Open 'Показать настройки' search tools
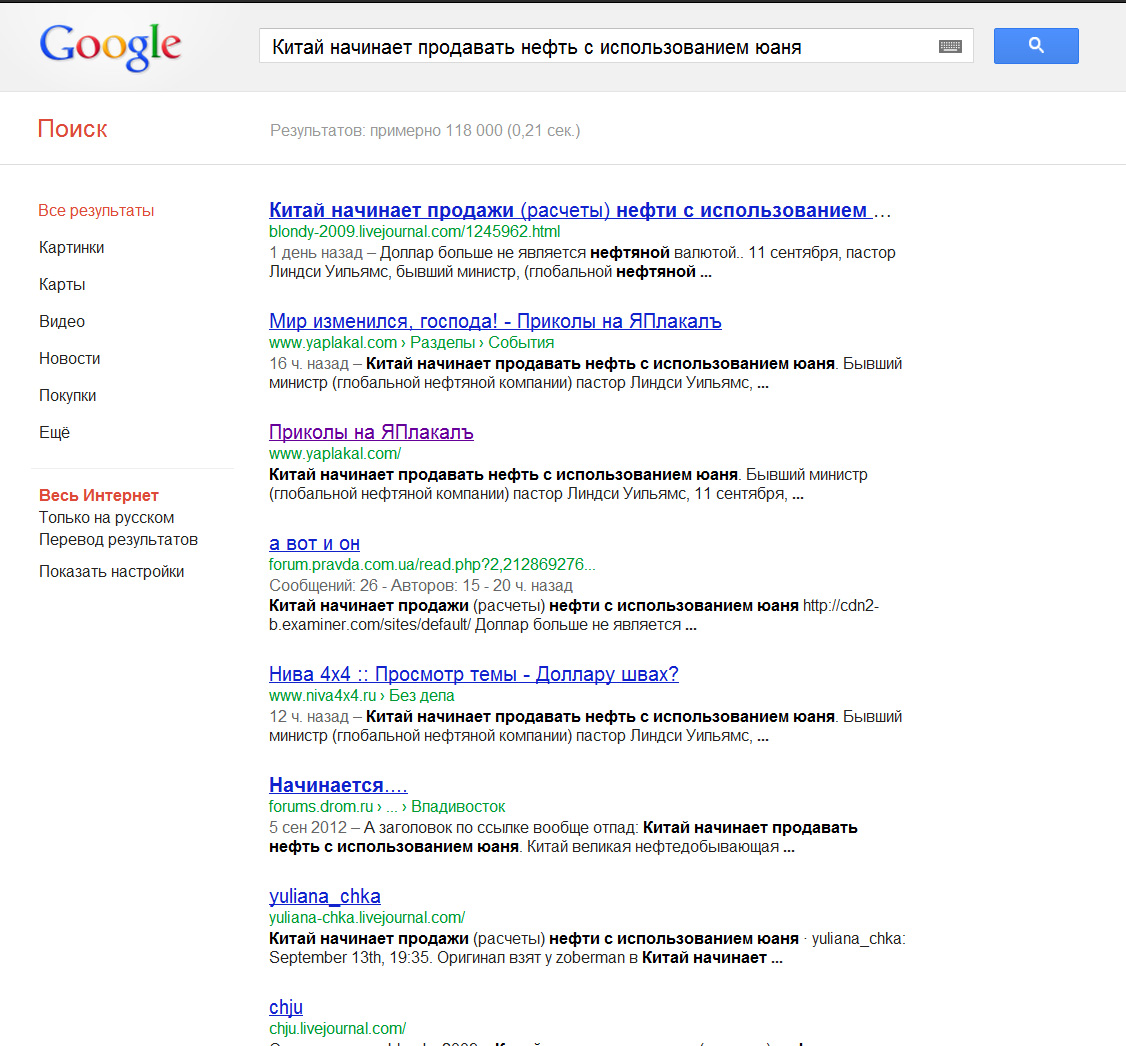 [x=111, y=571]
